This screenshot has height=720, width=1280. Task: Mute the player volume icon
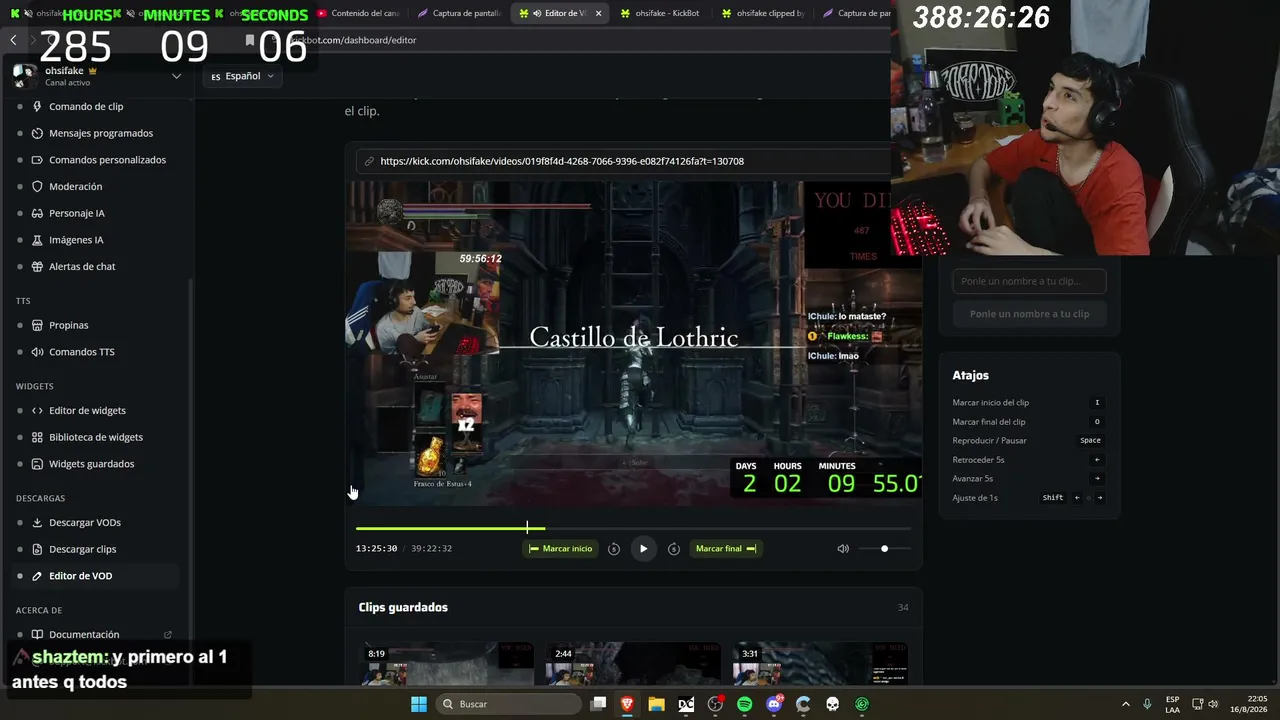[x=843, y=548]
